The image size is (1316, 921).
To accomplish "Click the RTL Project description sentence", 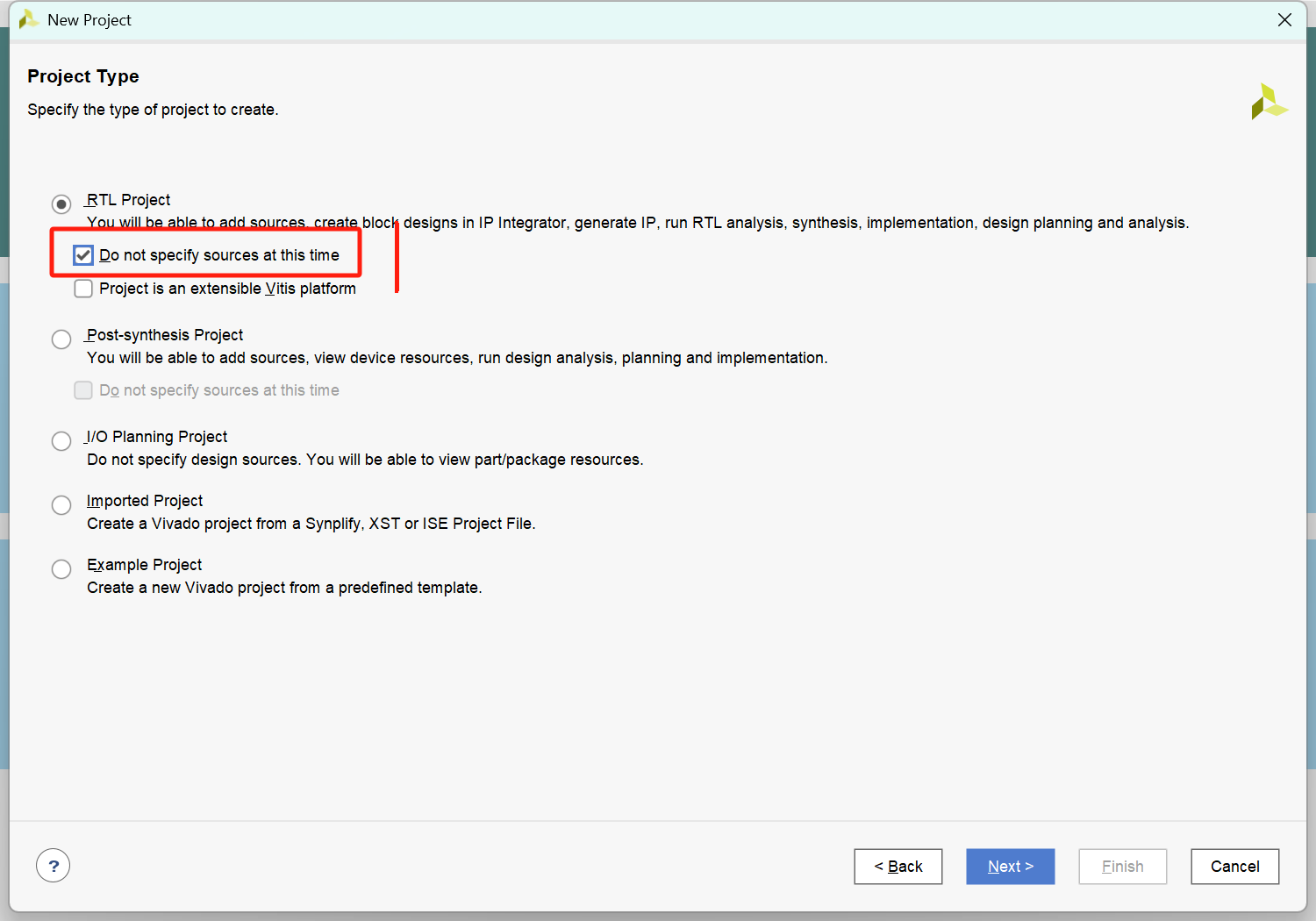I will [638, 223].
